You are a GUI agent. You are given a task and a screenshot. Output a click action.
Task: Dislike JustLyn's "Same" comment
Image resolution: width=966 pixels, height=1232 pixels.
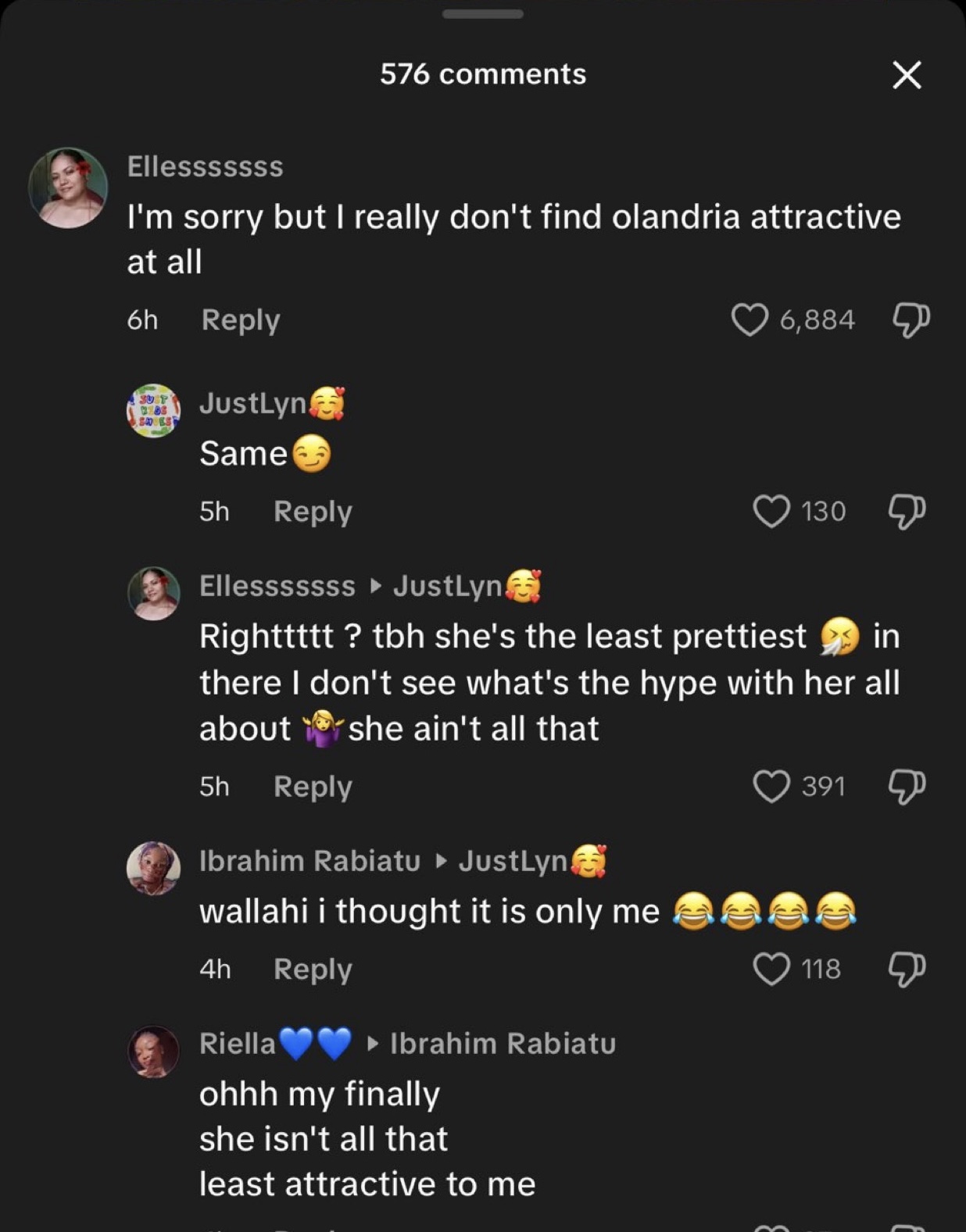coord(907,512)
